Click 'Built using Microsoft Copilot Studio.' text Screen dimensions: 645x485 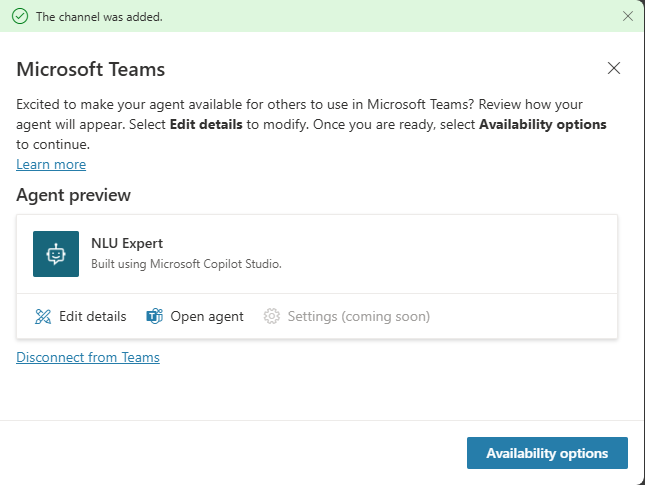(186, 264)
